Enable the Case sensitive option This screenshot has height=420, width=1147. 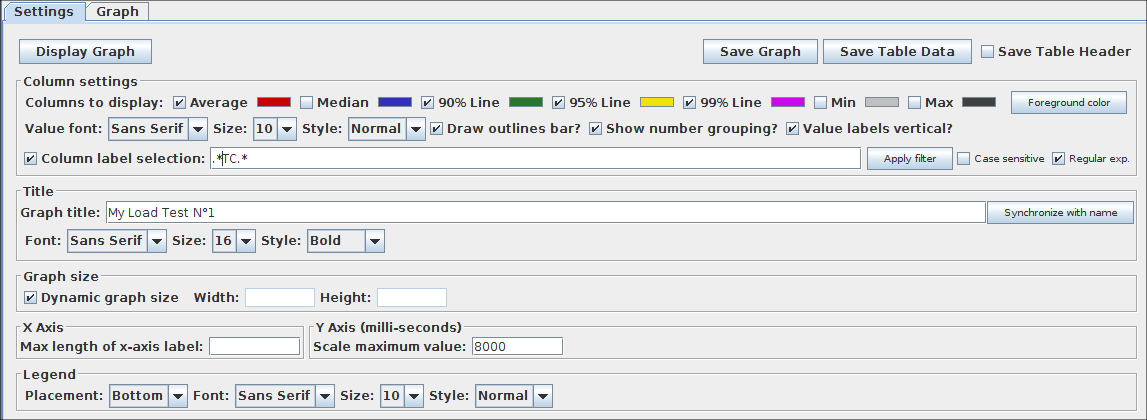(964, 159)
